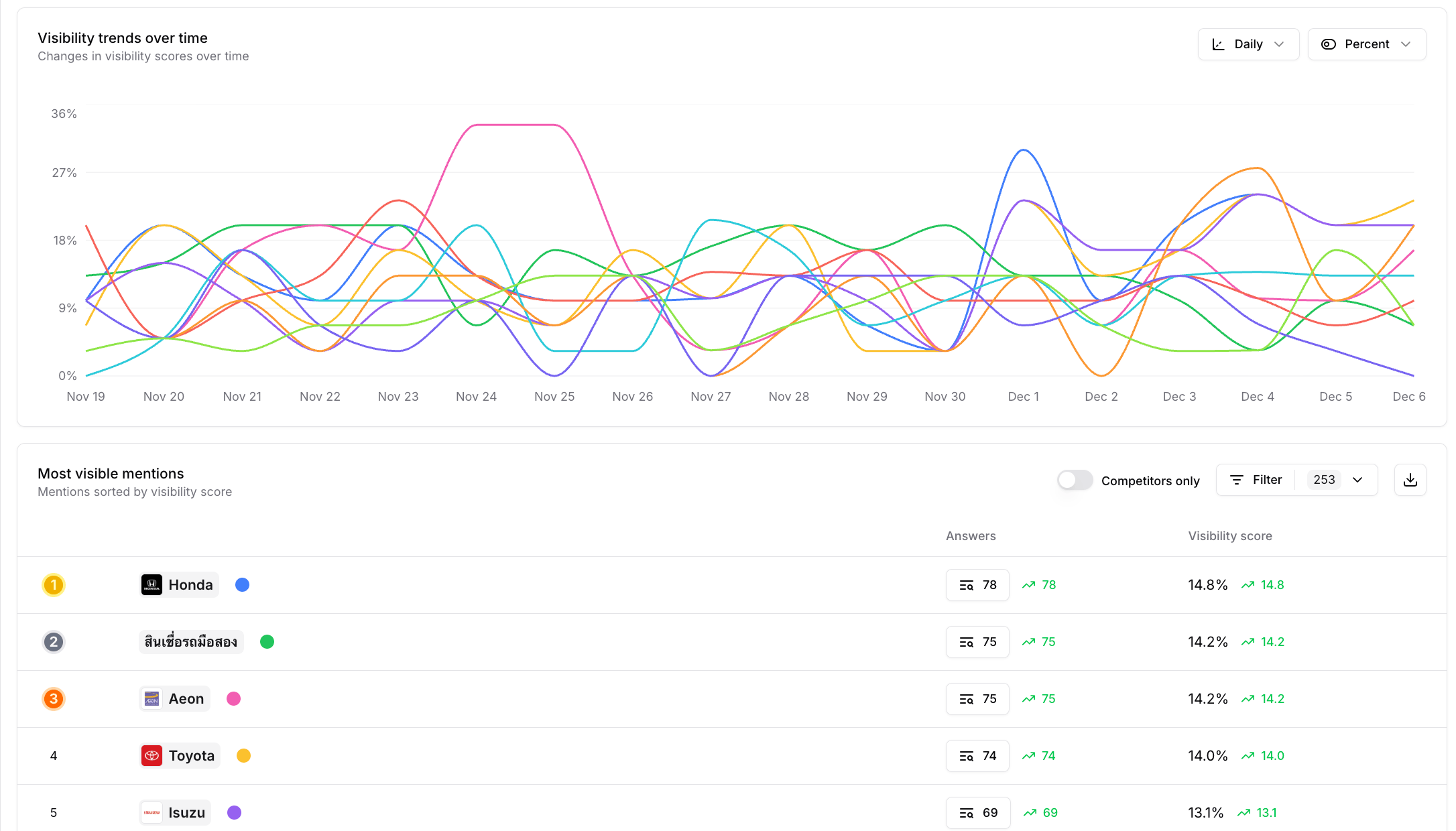Click the Aeon brand logo
The height and width of the screenshot is (831, 1456).
point(152,698)
